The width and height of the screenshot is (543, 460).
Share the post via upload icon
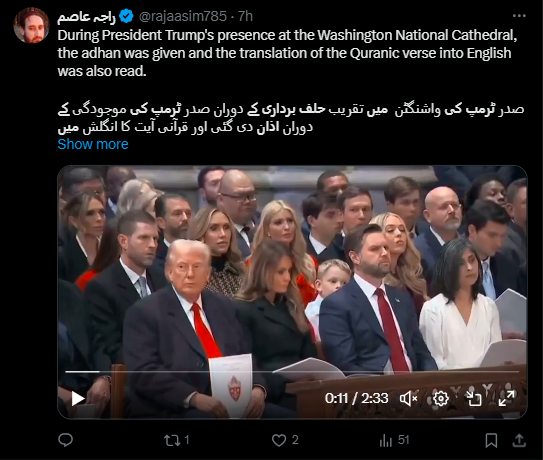(x=519, y=440)
